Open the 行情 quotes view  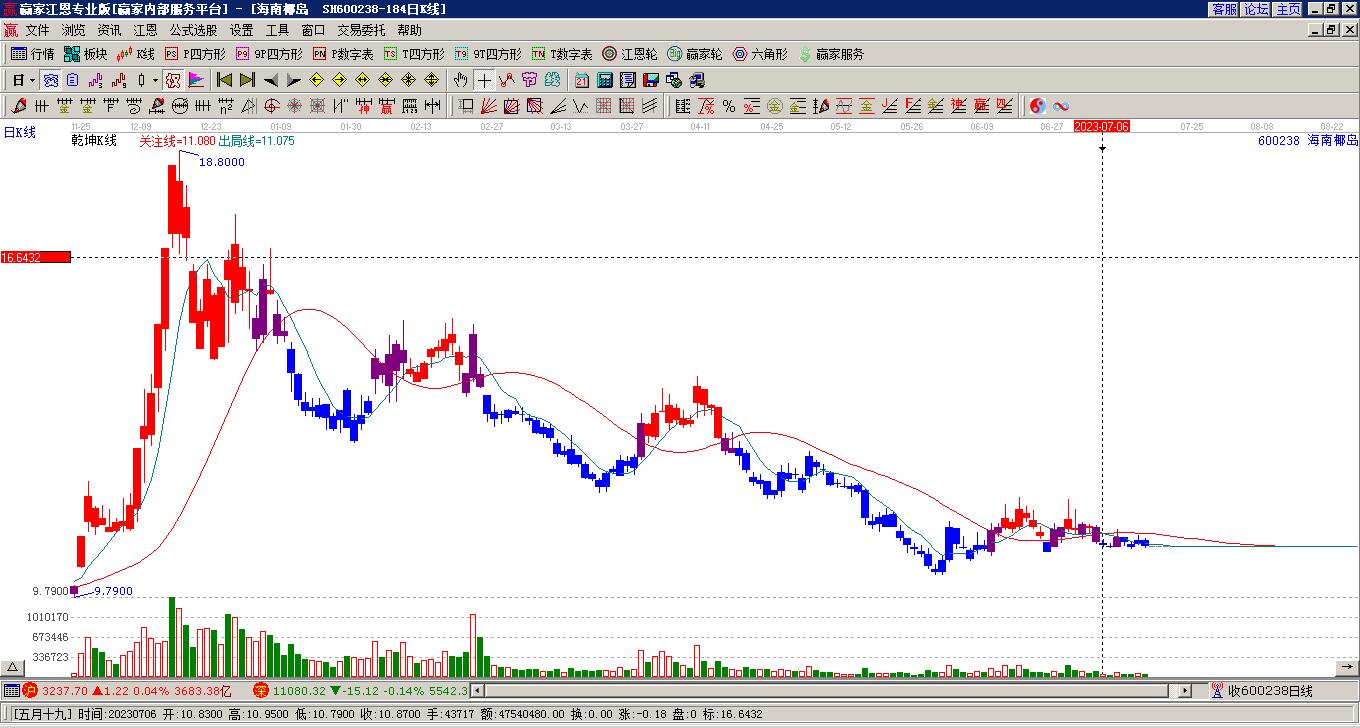click(x=32, y=54)
